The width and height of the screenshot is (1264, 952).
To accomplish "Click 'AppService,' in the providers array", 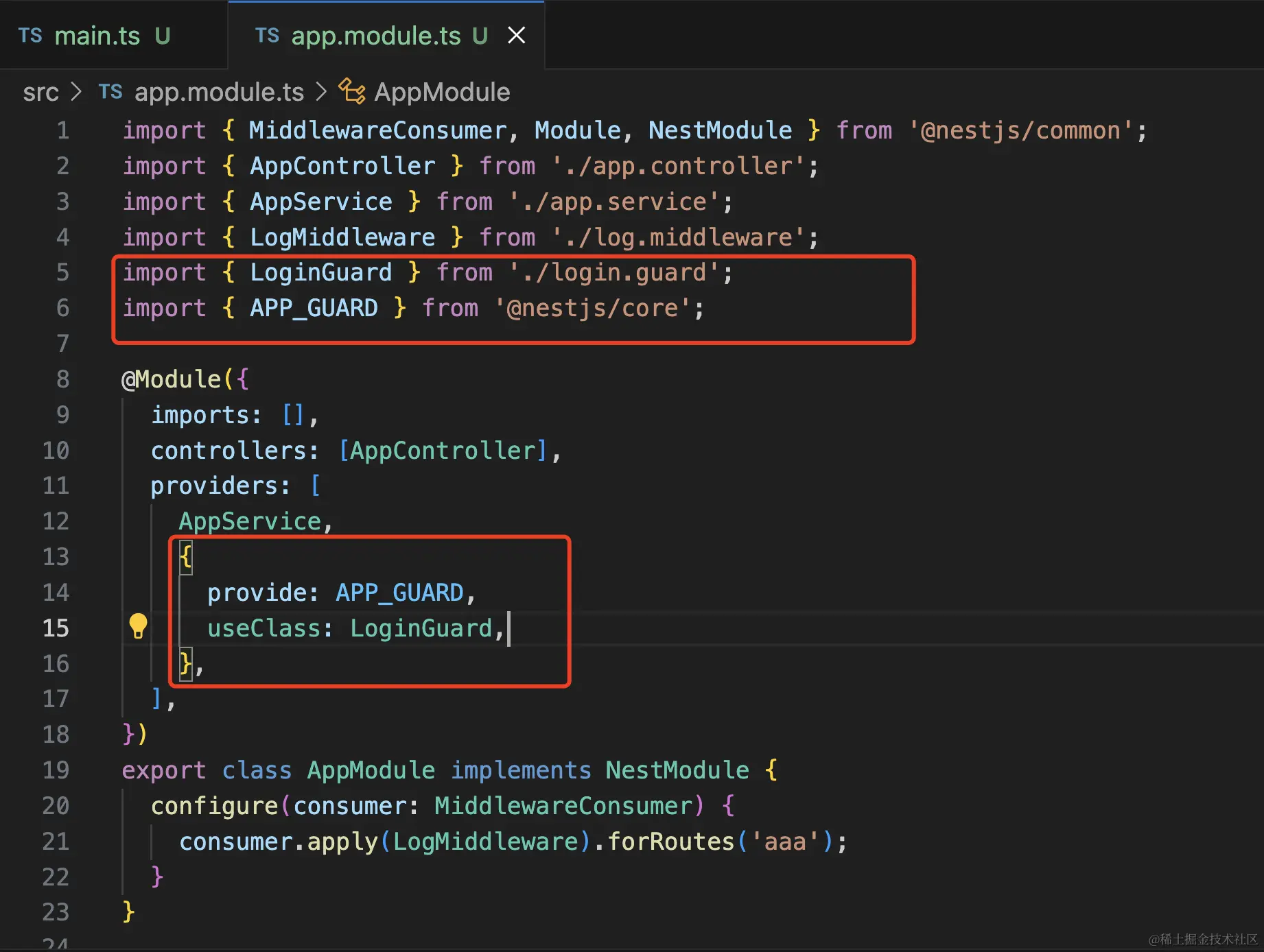I will 256,521.
